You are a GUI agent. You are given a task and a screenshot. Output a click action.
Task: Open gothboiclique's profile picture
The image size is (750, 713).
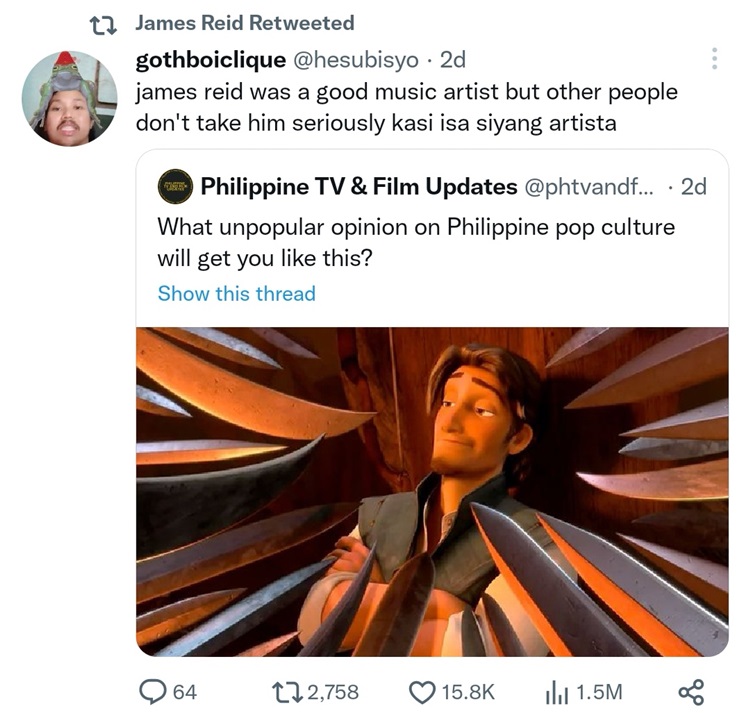tap(69, 98)
